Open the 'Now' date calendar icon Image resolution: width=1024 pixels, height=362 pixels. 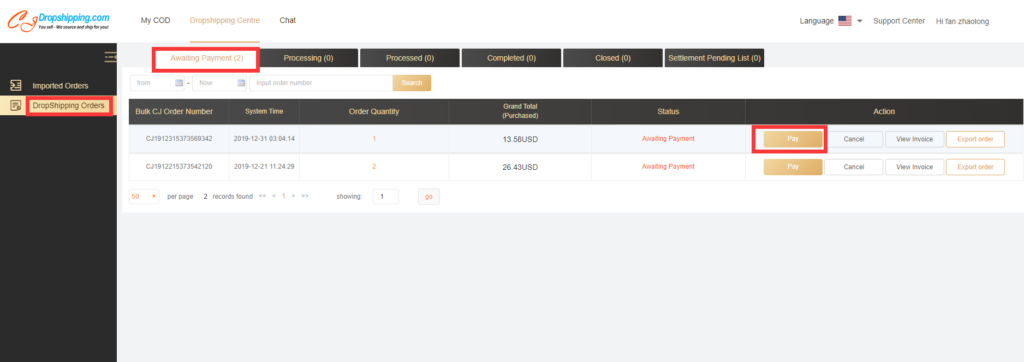pos(241,83)
